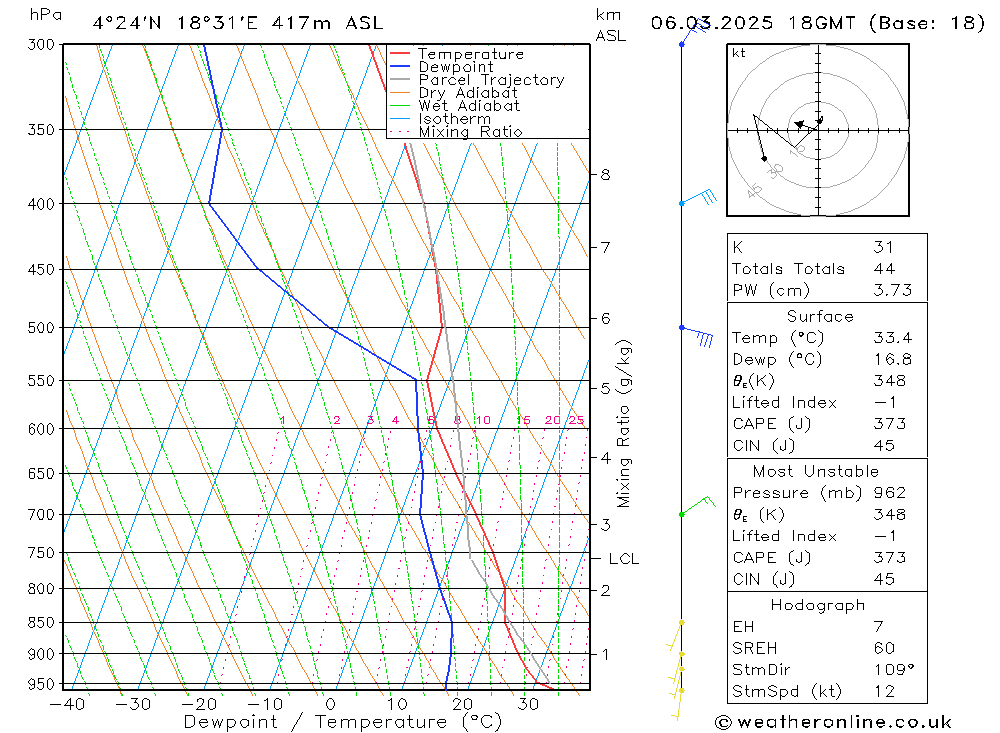Click the 'Dewpoint / Temperature (°C)' axis title
Viewport: 1000px width, 733px height.
[342, 722]
